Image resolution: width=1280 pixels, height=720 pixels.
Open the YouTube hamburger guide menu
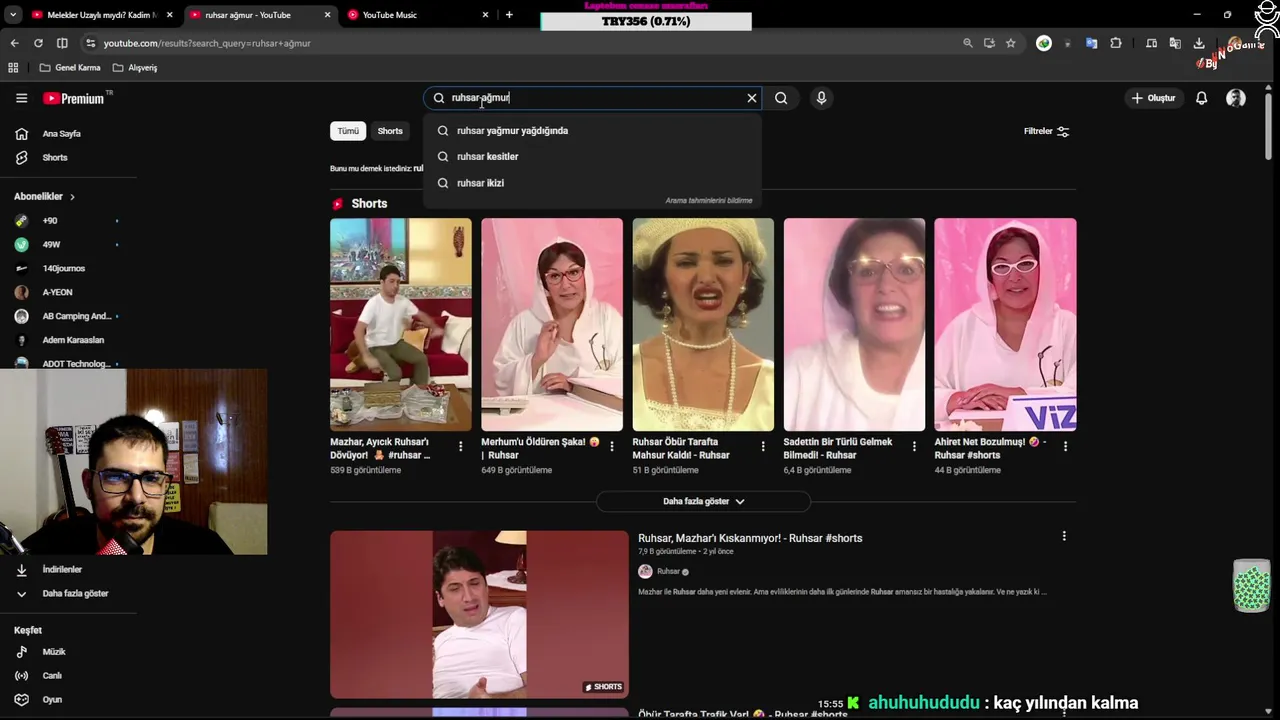(21, 98)
